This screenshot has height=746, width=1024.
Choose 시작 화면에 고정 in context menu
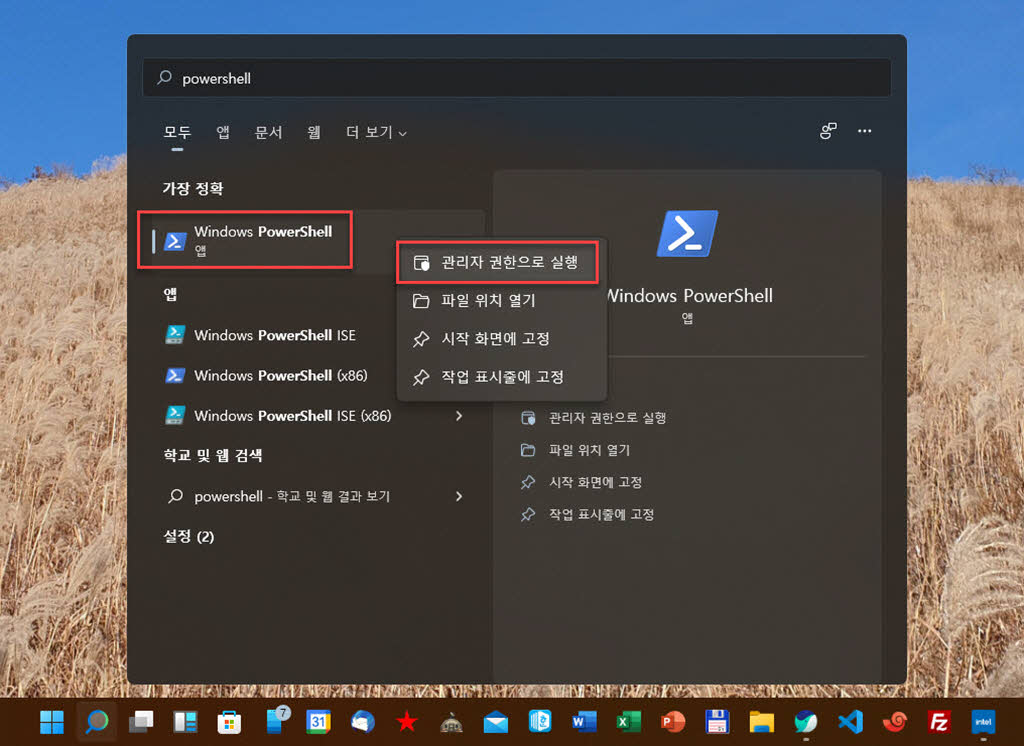[x=501, y=338]
